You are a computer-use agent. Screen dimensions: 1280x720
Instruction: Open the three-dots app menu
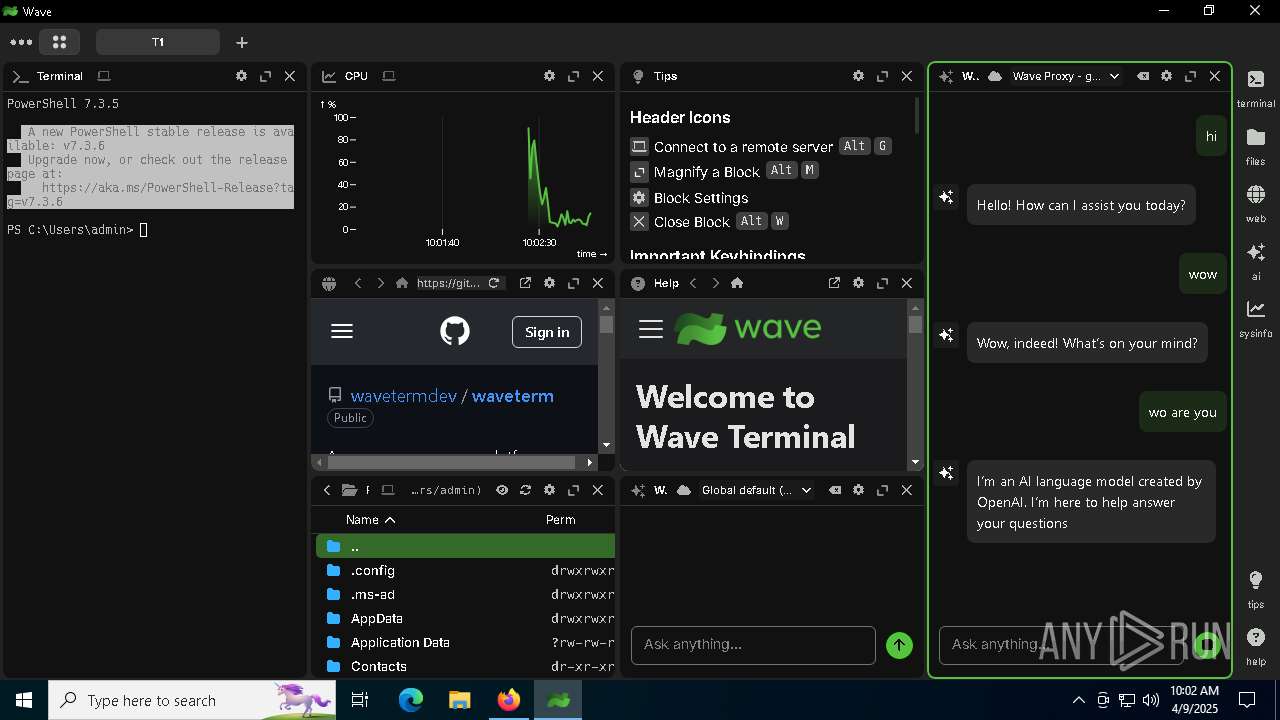click(21, 42)
